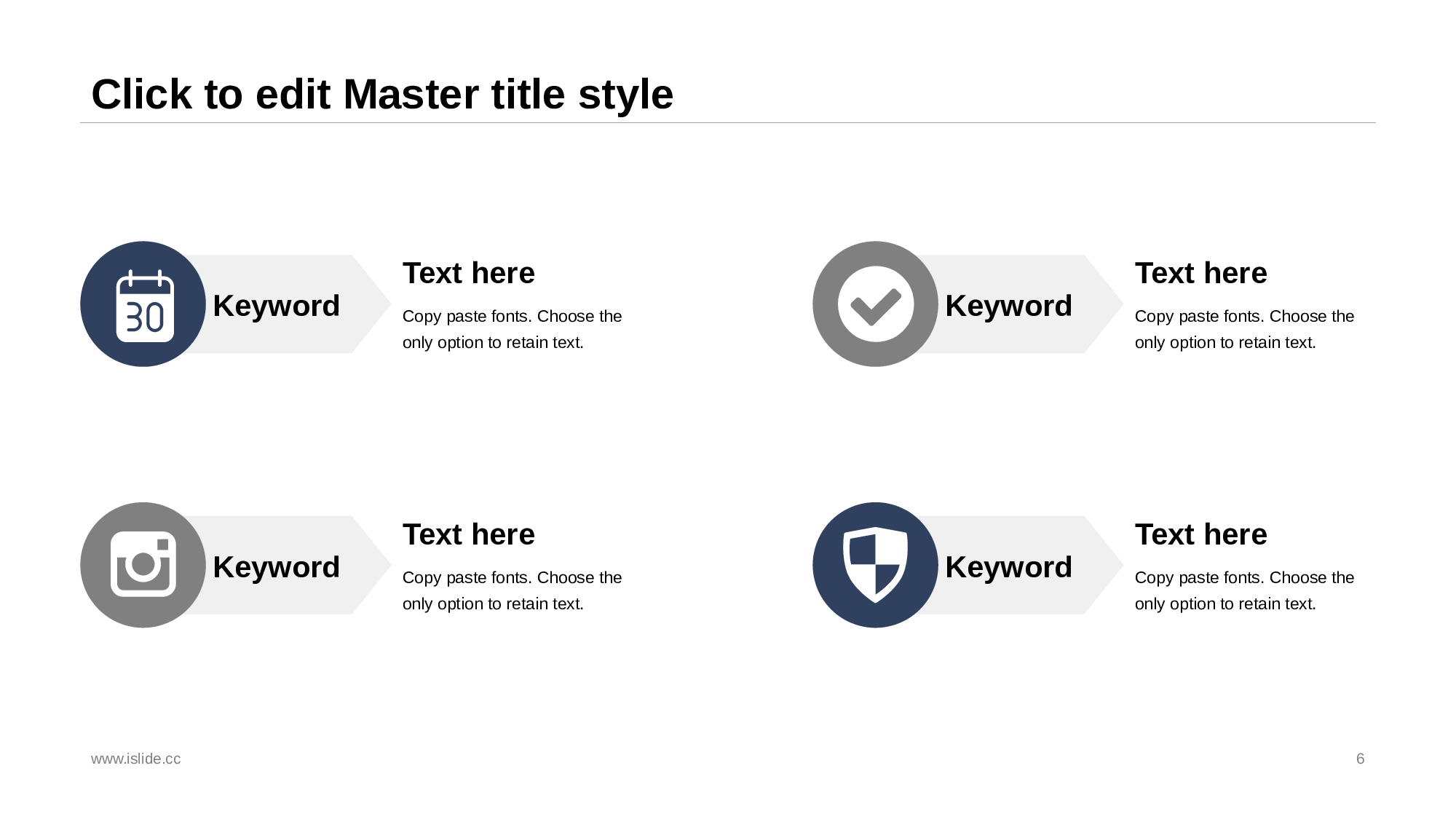
Task: Click the gray arrow tip after top-left Keyword
Action: [373, 304]
